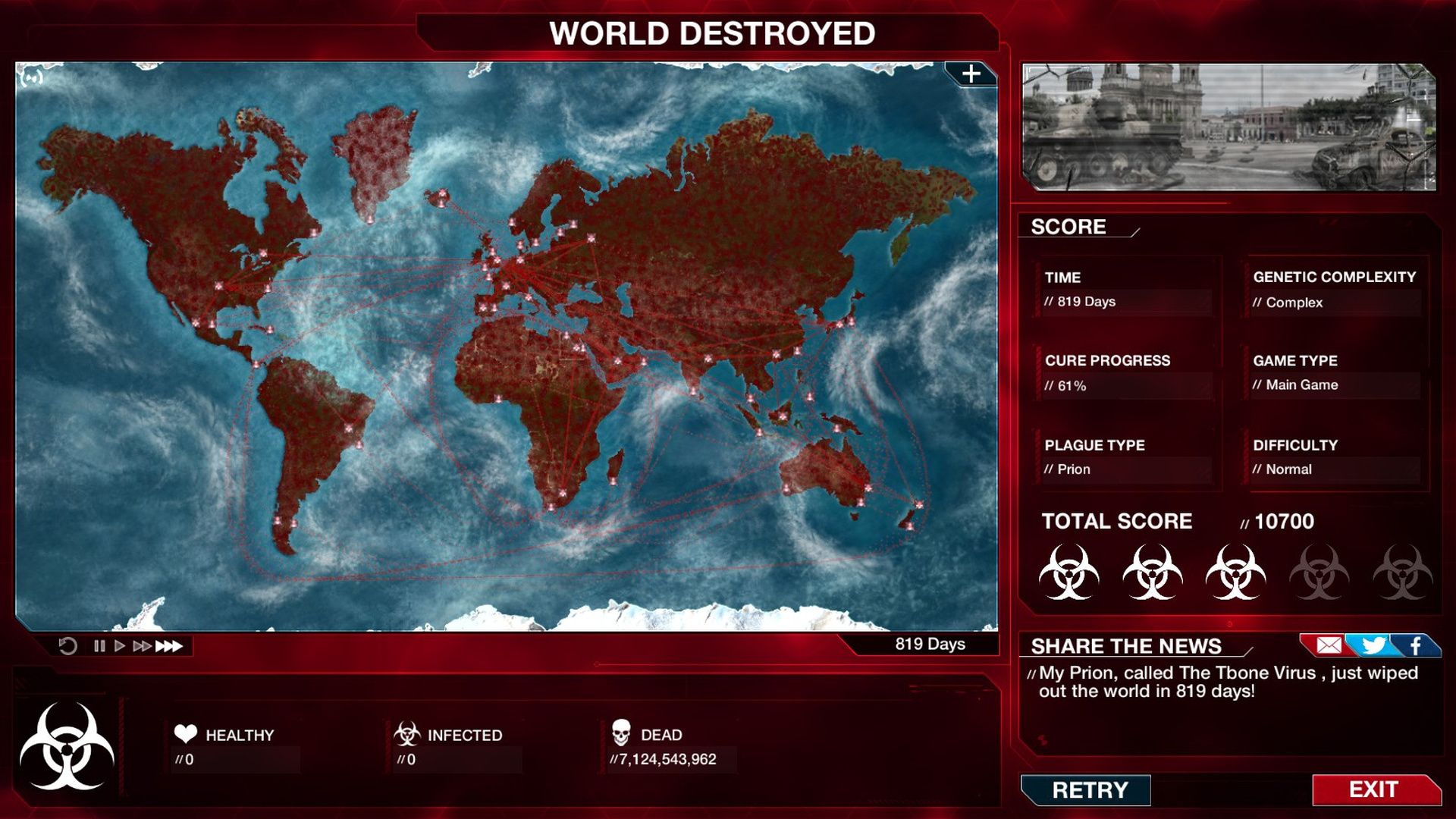Click the heart icon beside HEALTHY

tap(185, 733)
